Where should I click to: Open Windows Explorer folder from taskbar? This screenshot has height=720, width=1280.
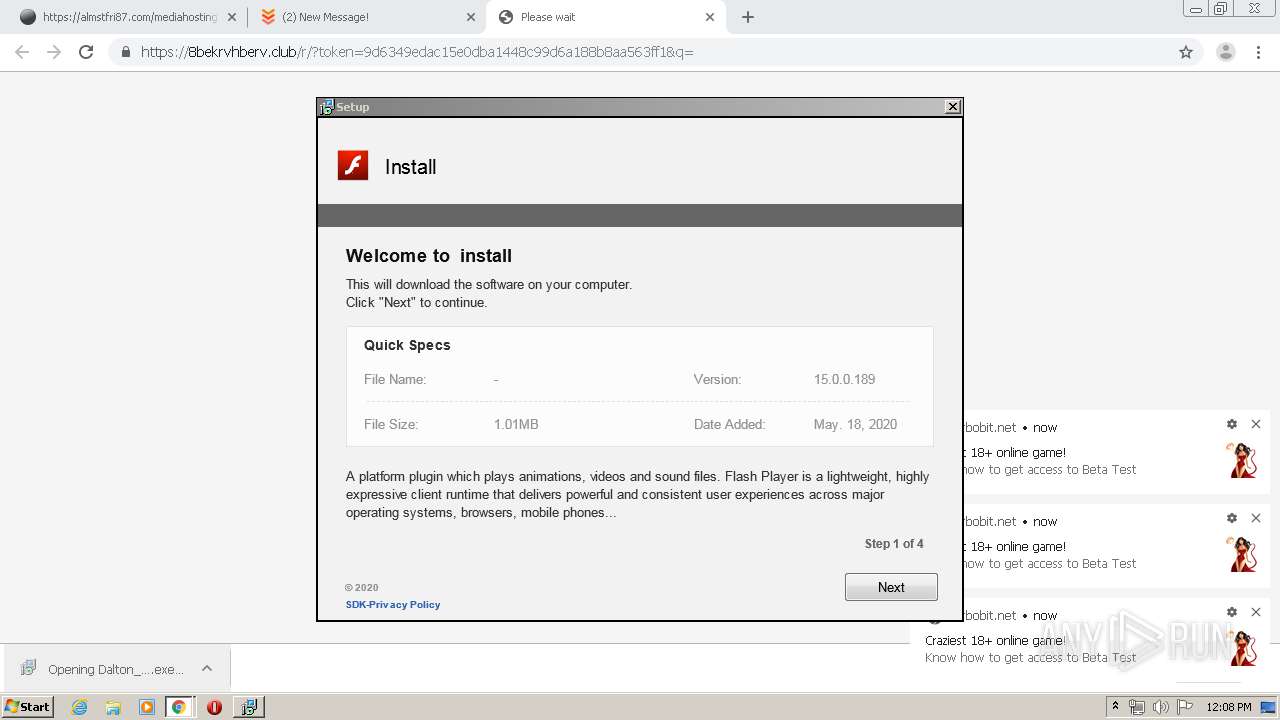pos(112,707)
